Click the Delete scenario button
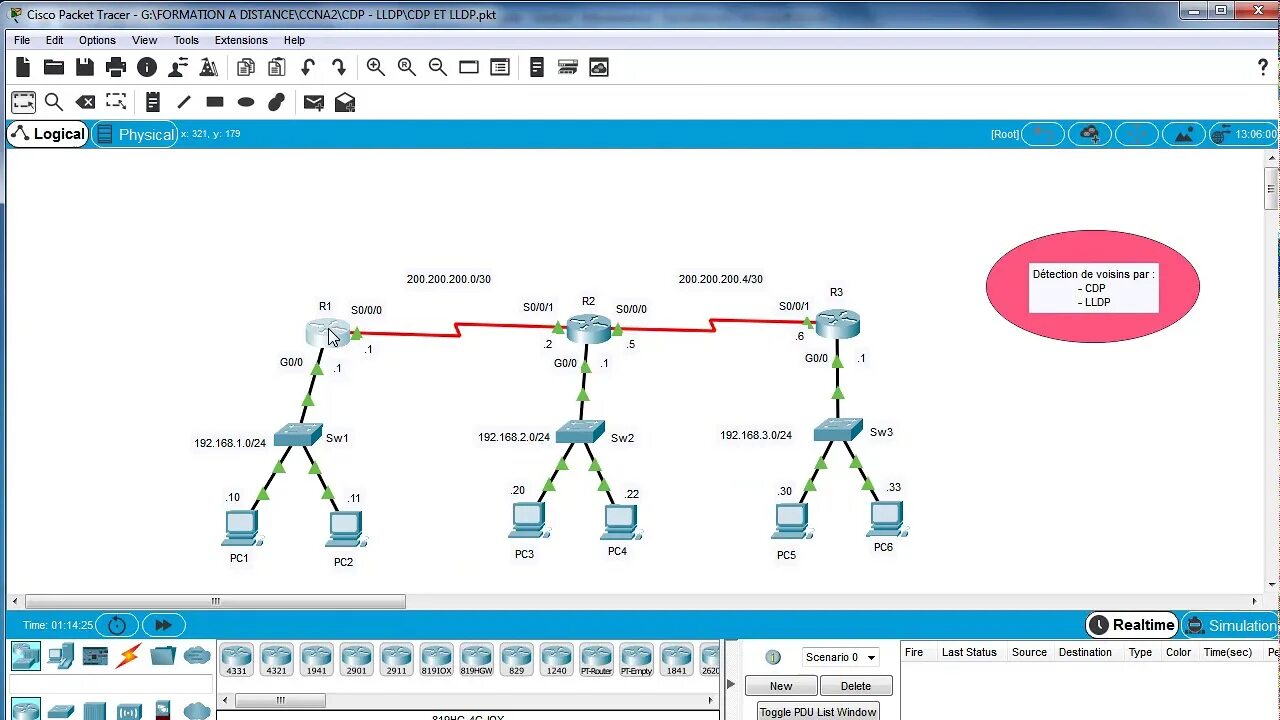 [x=856, y=686]
